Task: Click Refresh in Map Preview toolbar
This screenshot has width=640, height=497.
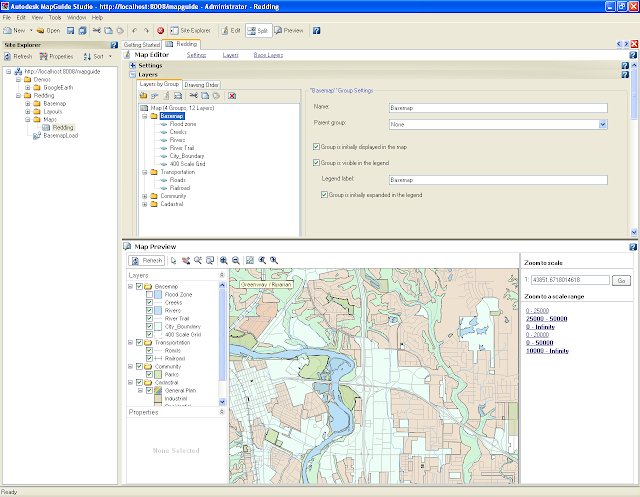Action: (147, 260)
